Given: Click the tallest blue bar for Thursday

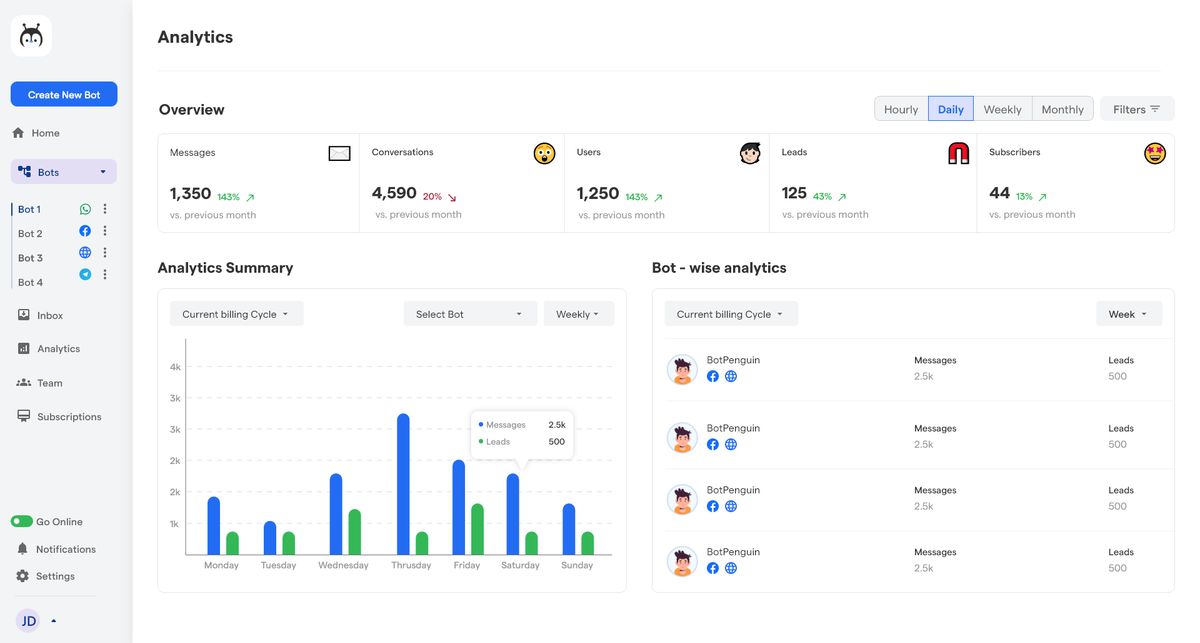Looking at the screenshot, I should tap(403, 484).
